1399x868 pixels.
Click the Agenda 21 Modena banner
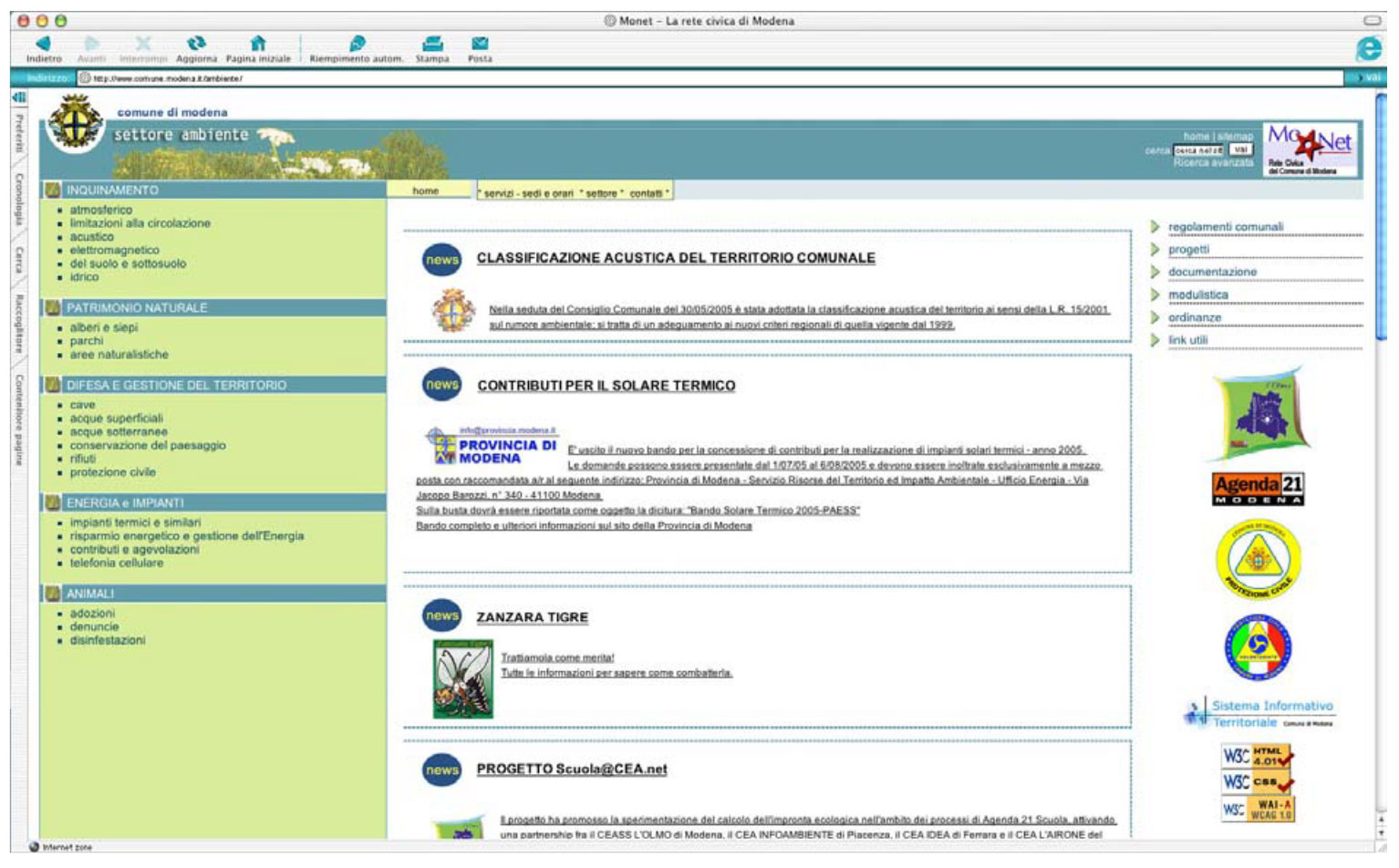pyautogui.click(x=1258, y=489)
